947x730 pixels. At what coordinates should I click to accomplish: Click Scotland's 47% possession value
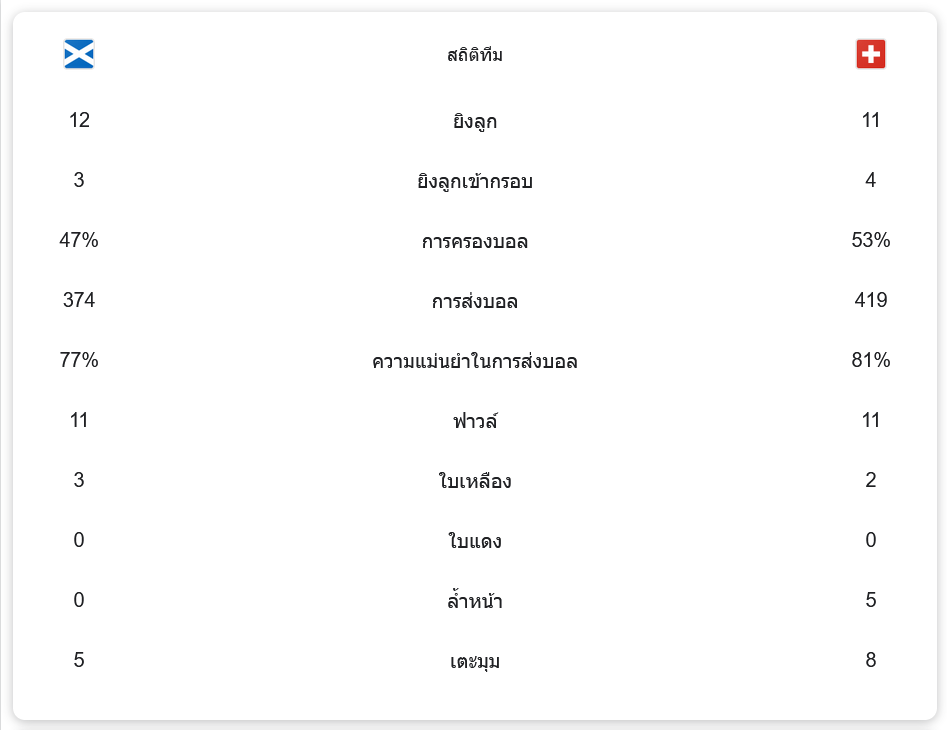(x=79, y=240)
